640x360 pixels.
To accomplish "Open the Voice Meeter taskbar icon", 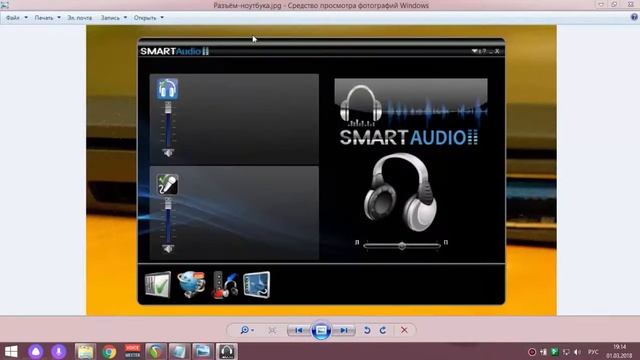I will tap(132, 351).
